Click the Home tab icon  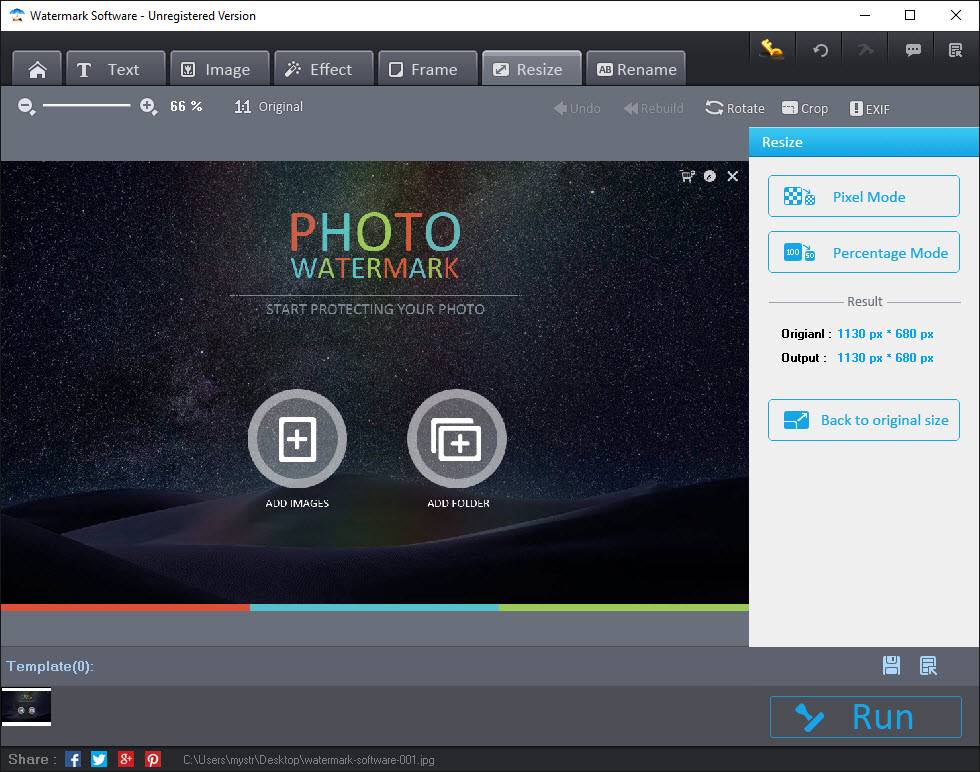pos(38,69)
